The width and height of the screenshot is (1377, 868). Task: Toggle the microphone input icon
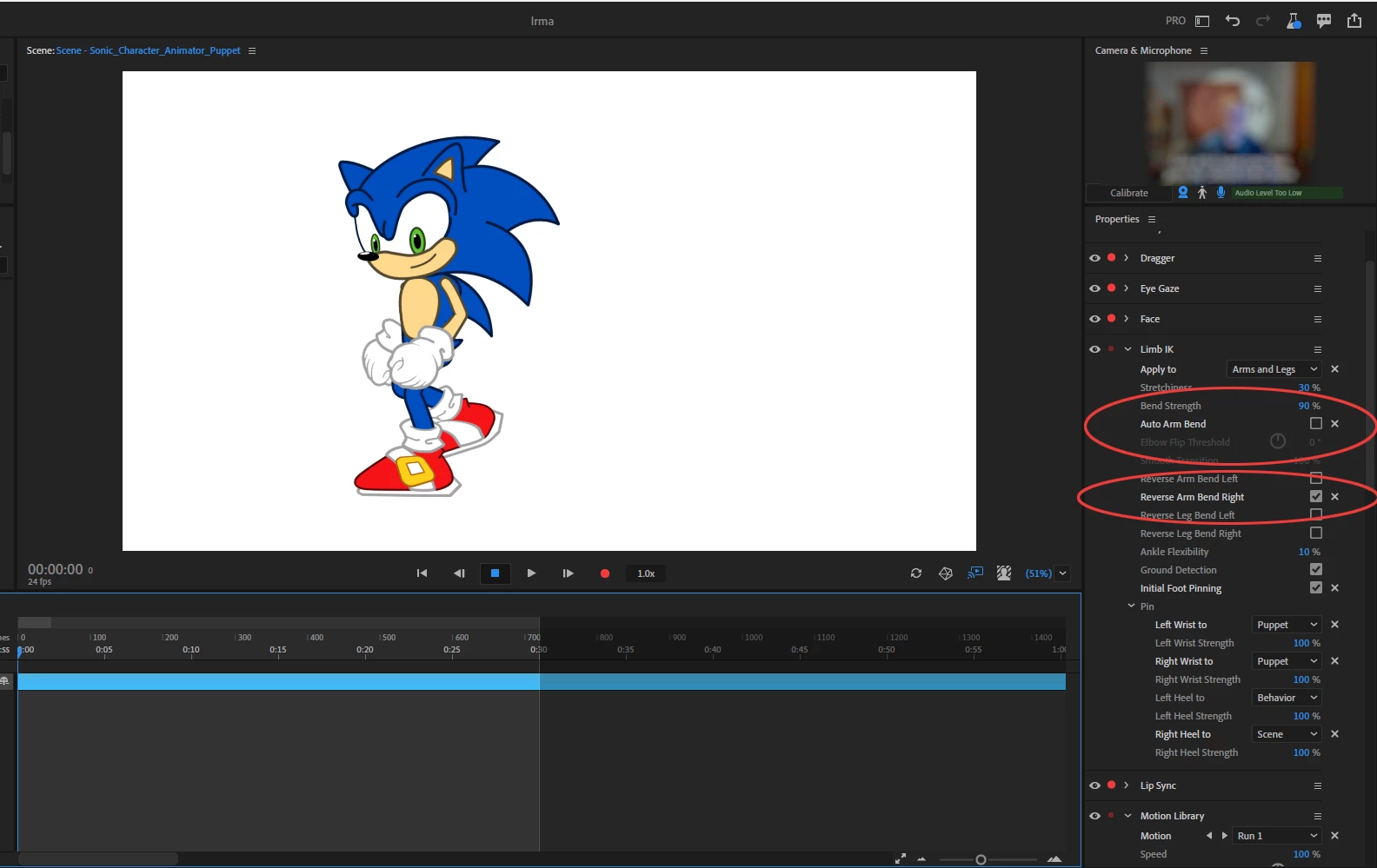click(1221, 193)
